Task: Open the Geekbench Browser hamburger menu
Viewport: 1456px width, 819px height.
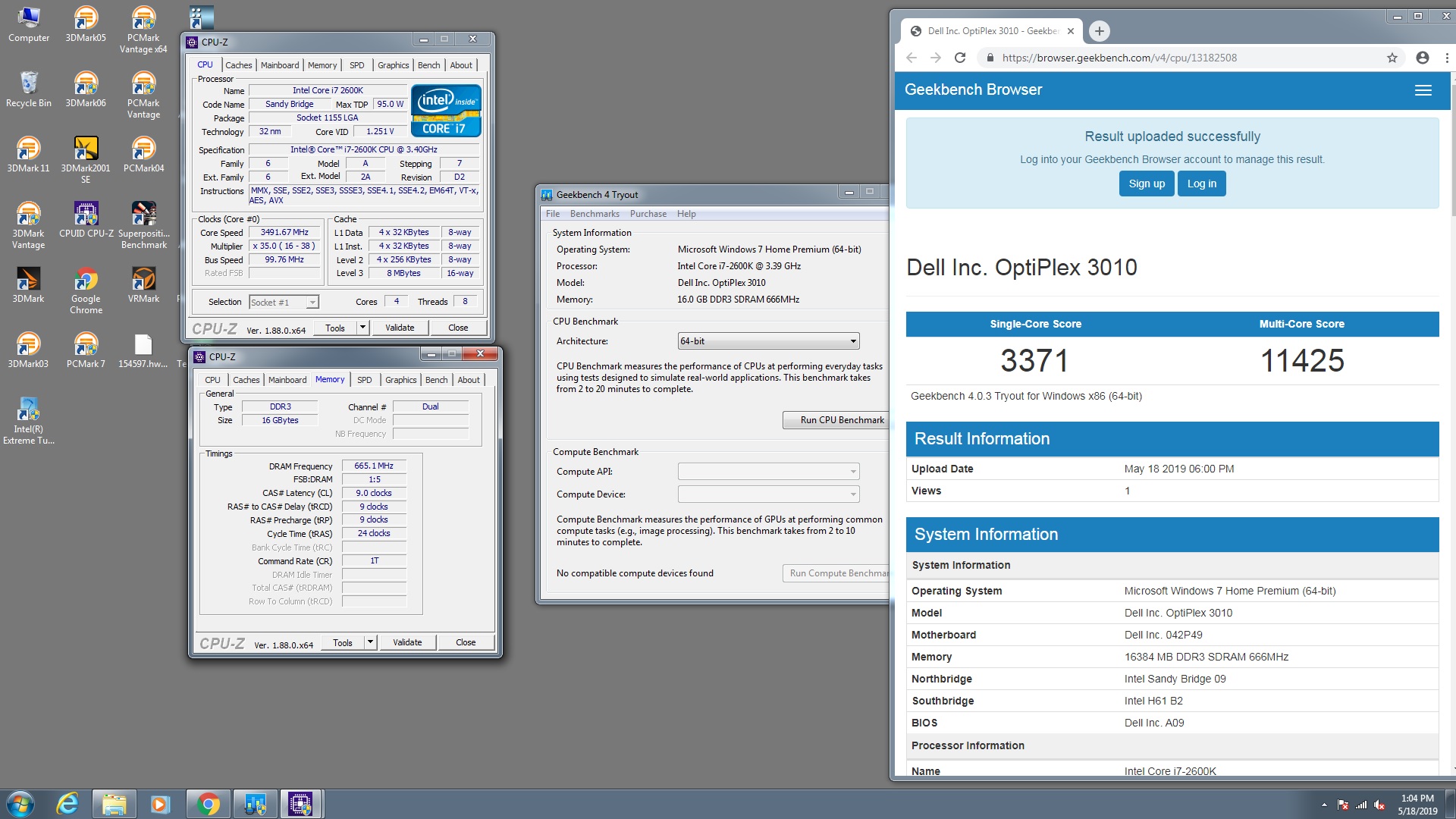Action: 1423,90
